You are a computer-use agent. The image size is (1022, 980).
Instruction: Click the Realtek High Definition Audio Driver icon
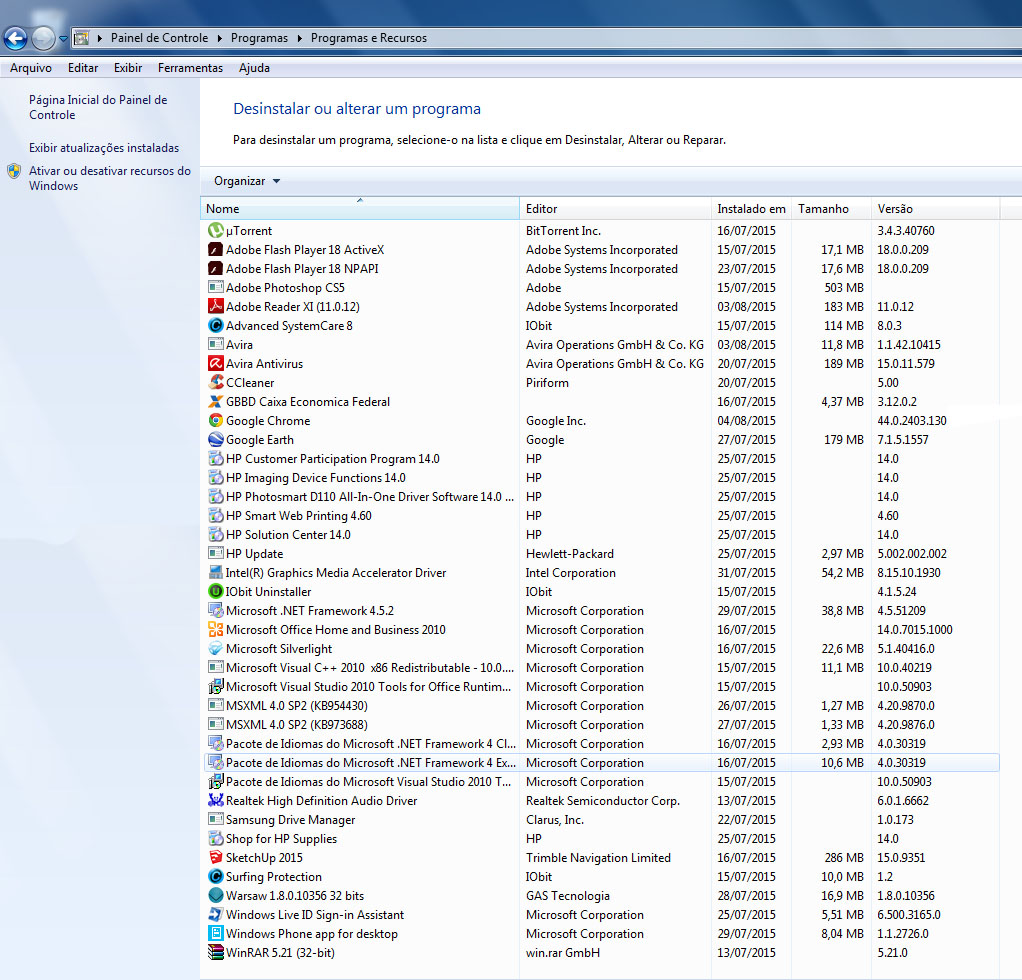[215, 800]
